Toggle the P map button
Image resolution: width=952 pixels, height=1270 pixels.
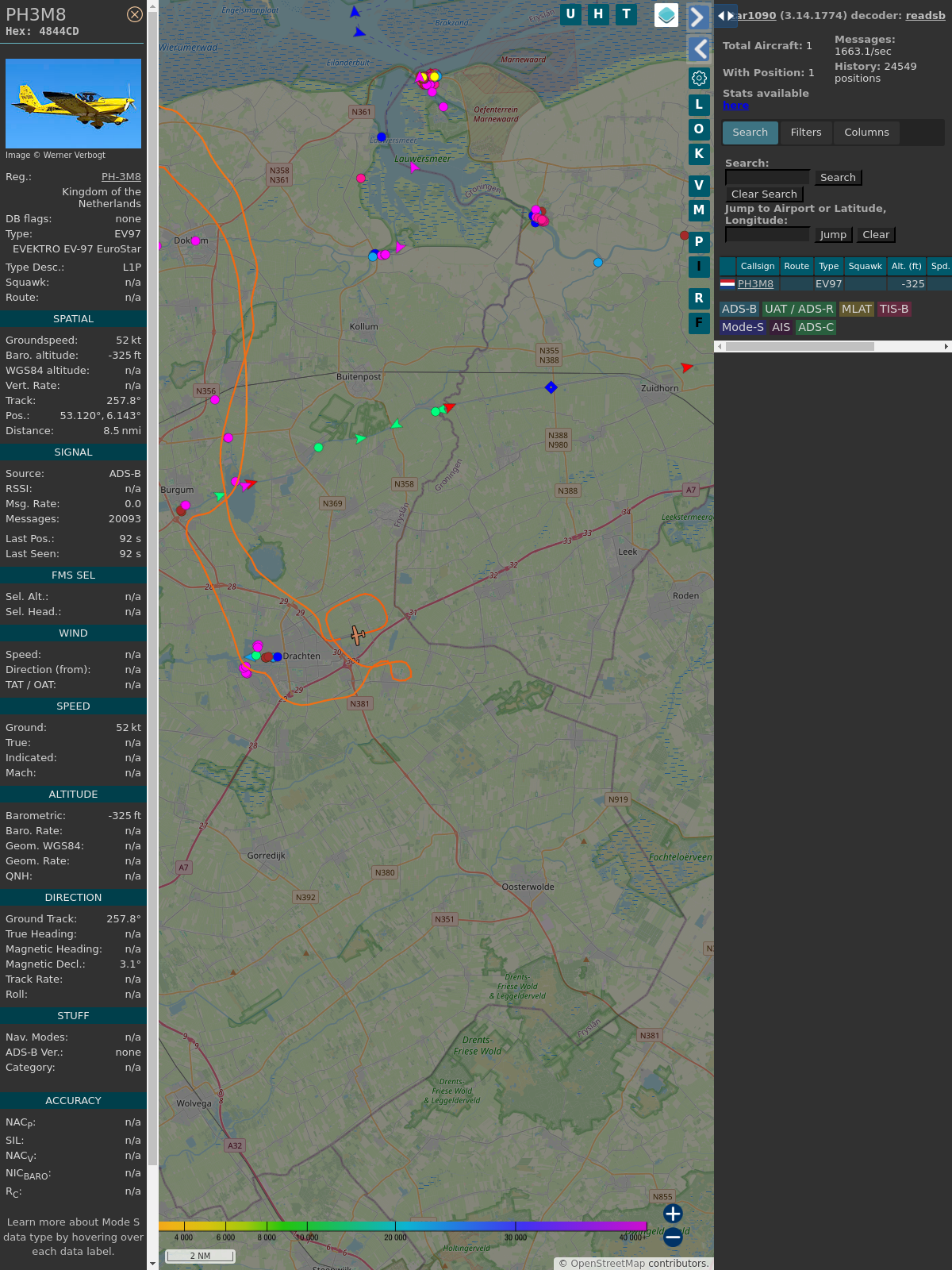(699, 242)
